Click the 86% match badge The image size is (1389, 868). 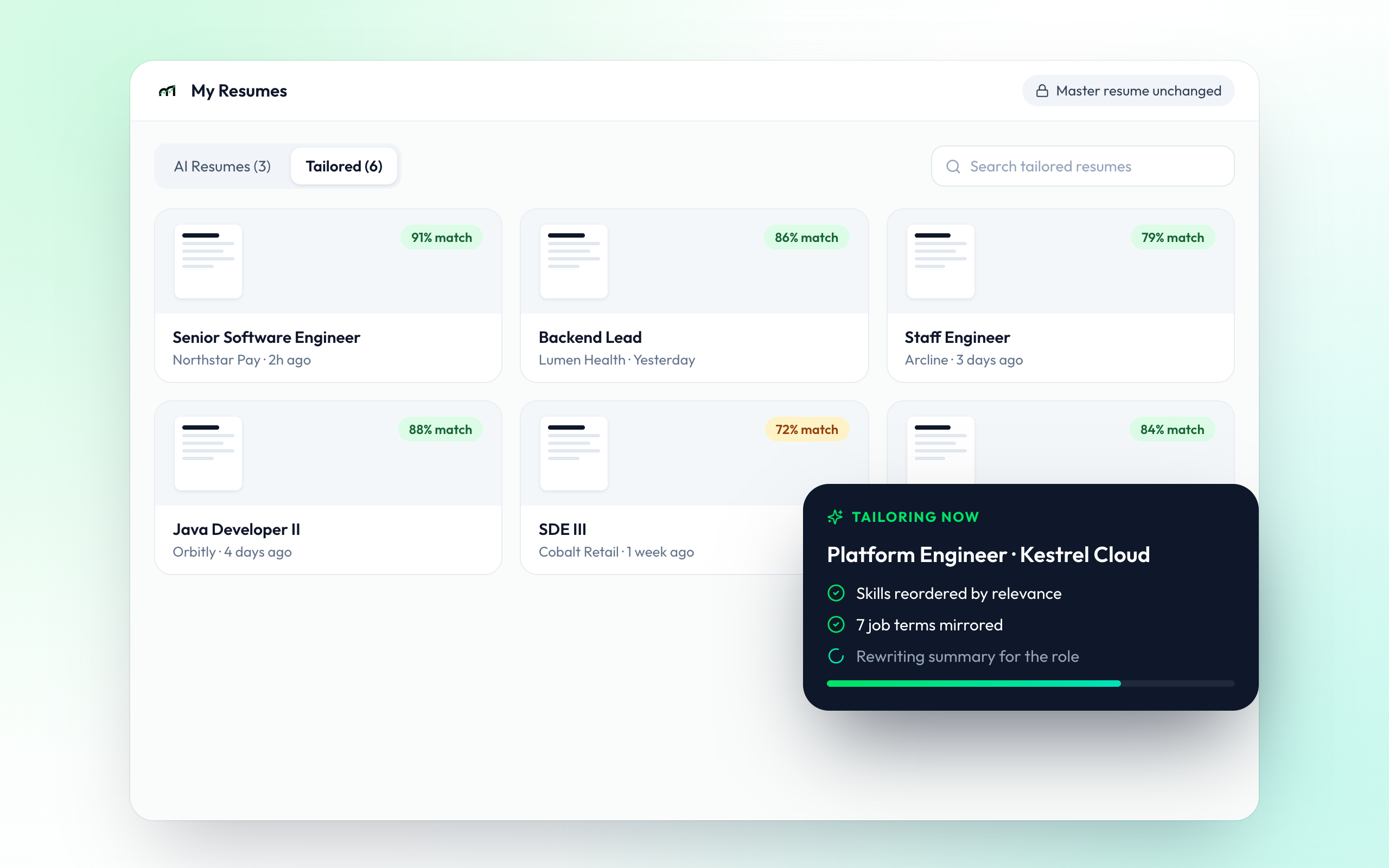click(806, 238)
